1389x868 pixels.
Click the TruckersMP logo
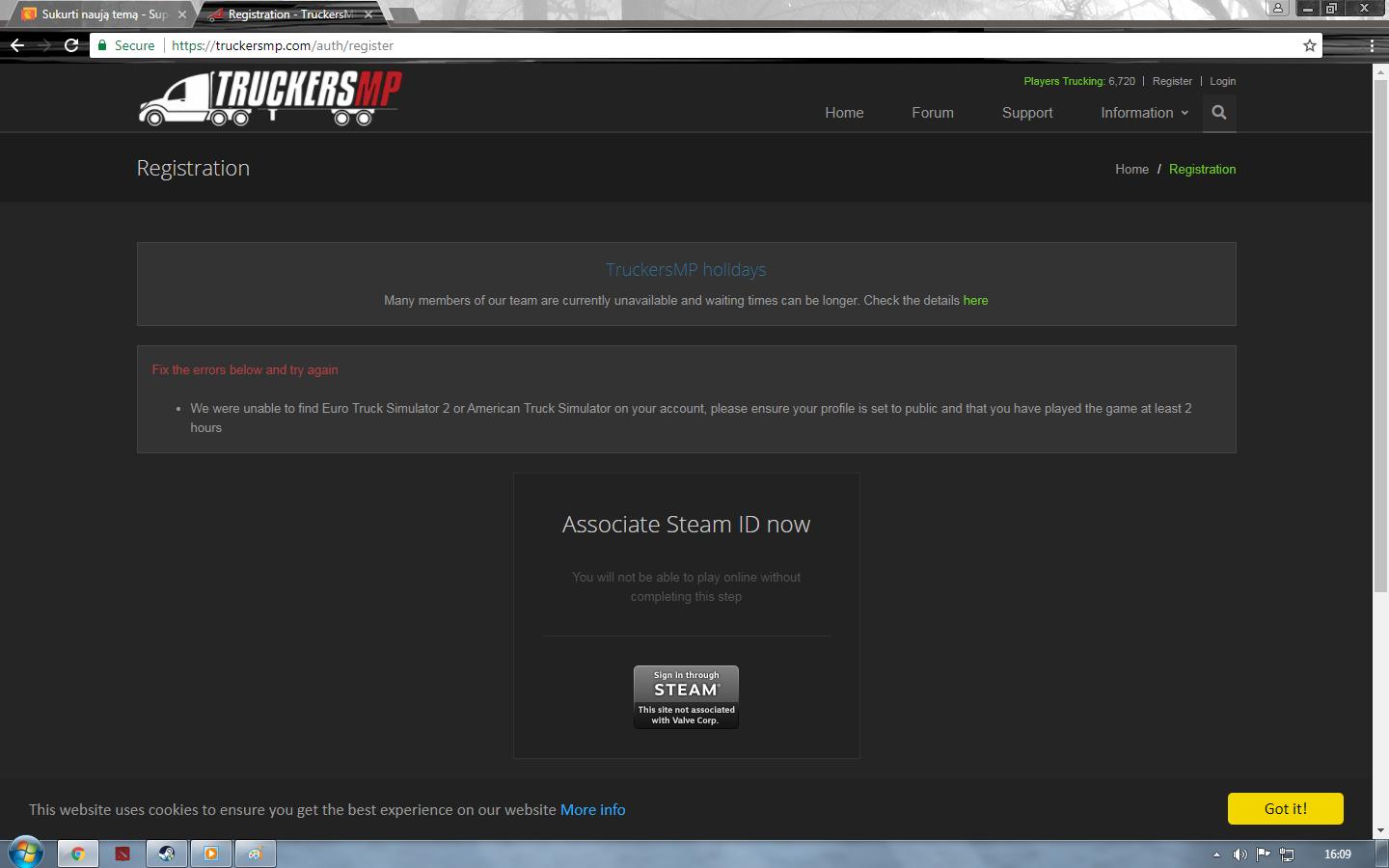270,97
